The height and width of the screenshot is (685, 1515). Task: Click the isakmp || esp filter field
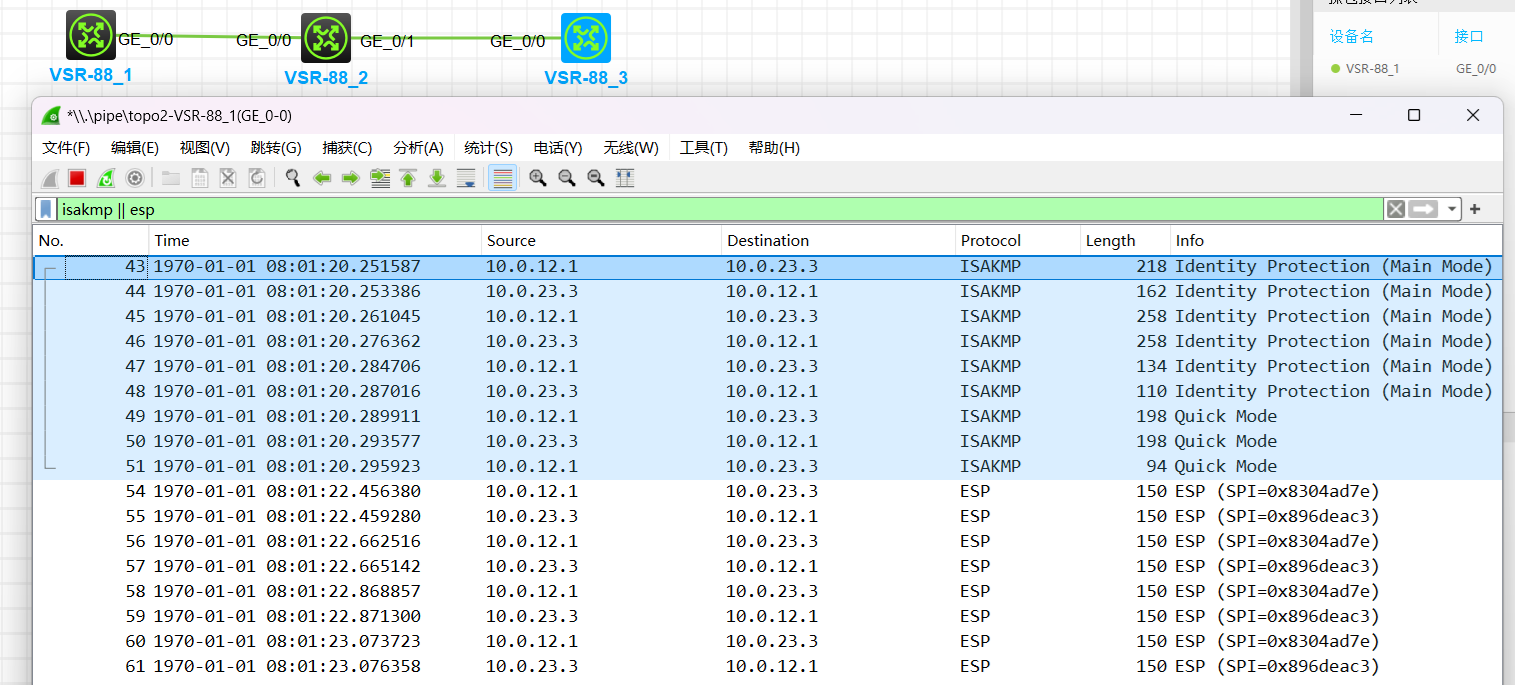pos(700,209)
